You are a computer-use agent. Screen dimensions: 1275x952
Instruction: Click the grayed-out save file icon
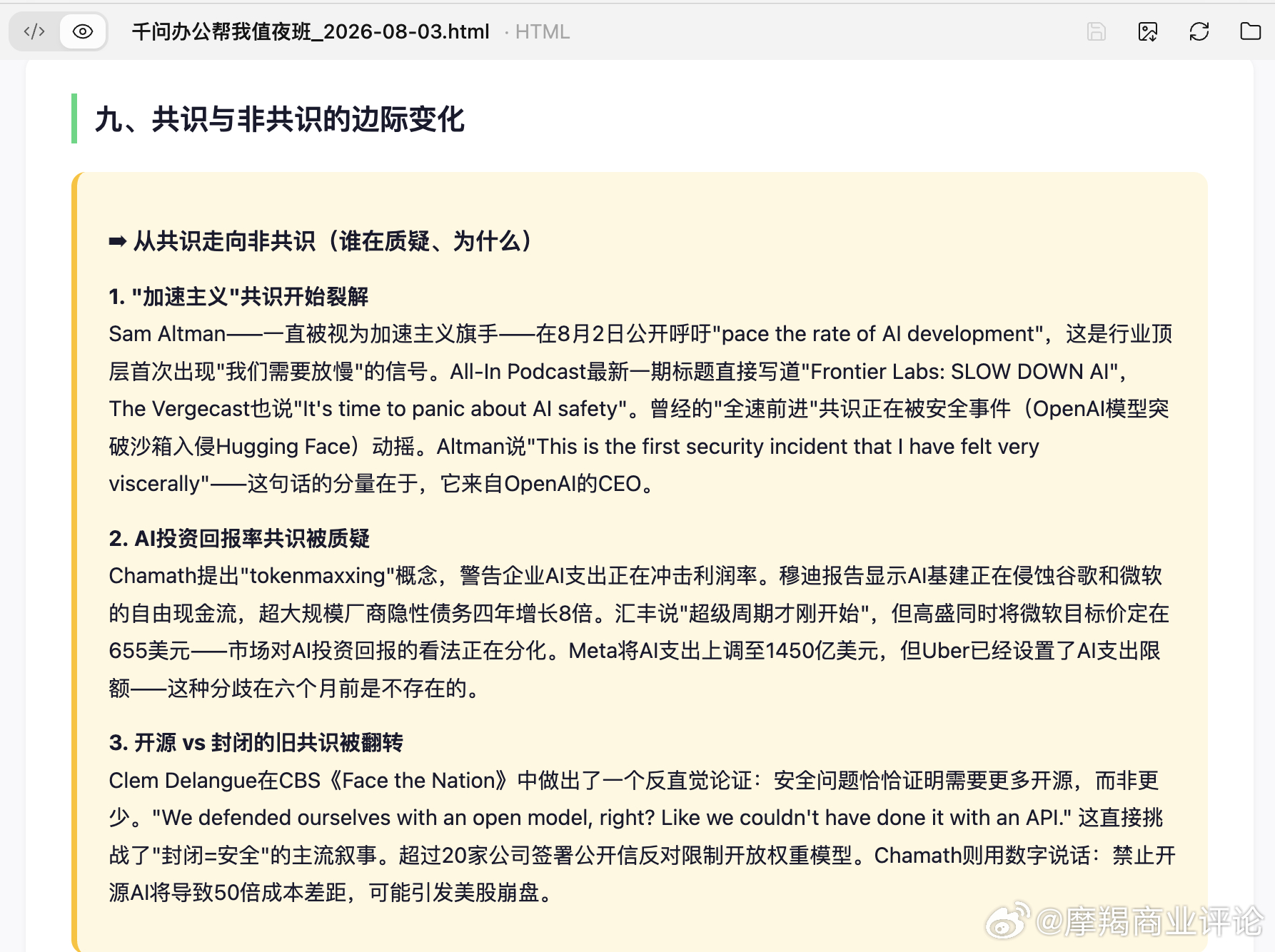pos(1097,31)
